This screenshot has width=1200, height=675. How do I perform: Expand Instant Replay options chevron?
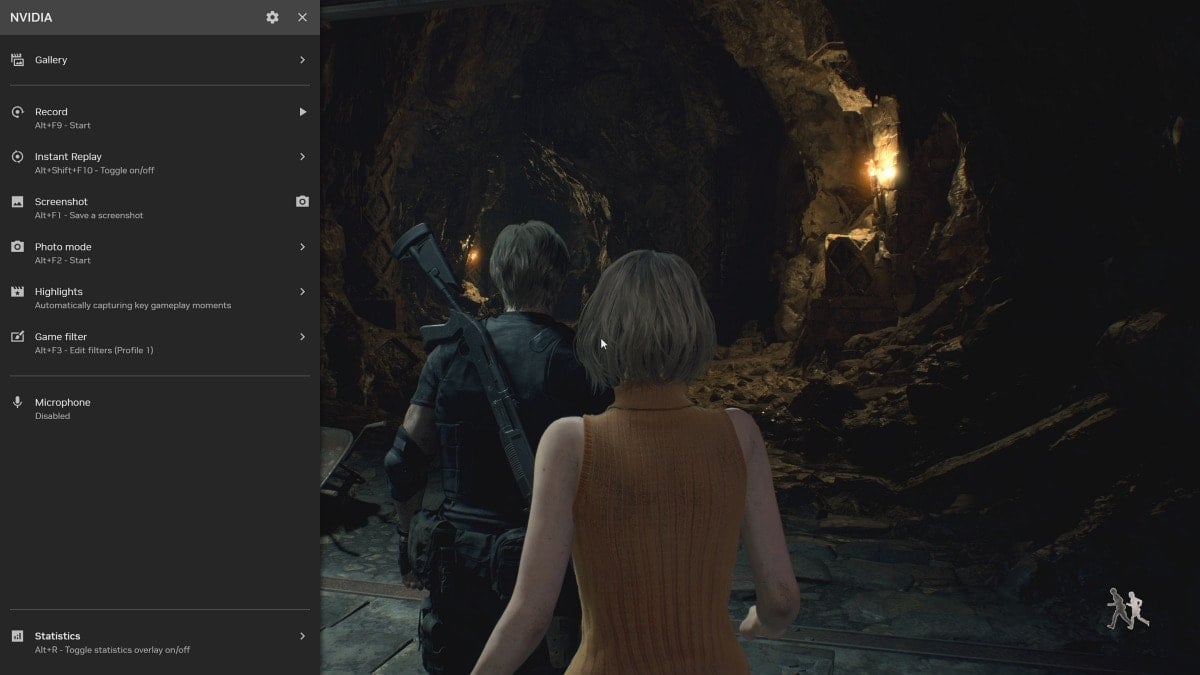coord(302,157)
